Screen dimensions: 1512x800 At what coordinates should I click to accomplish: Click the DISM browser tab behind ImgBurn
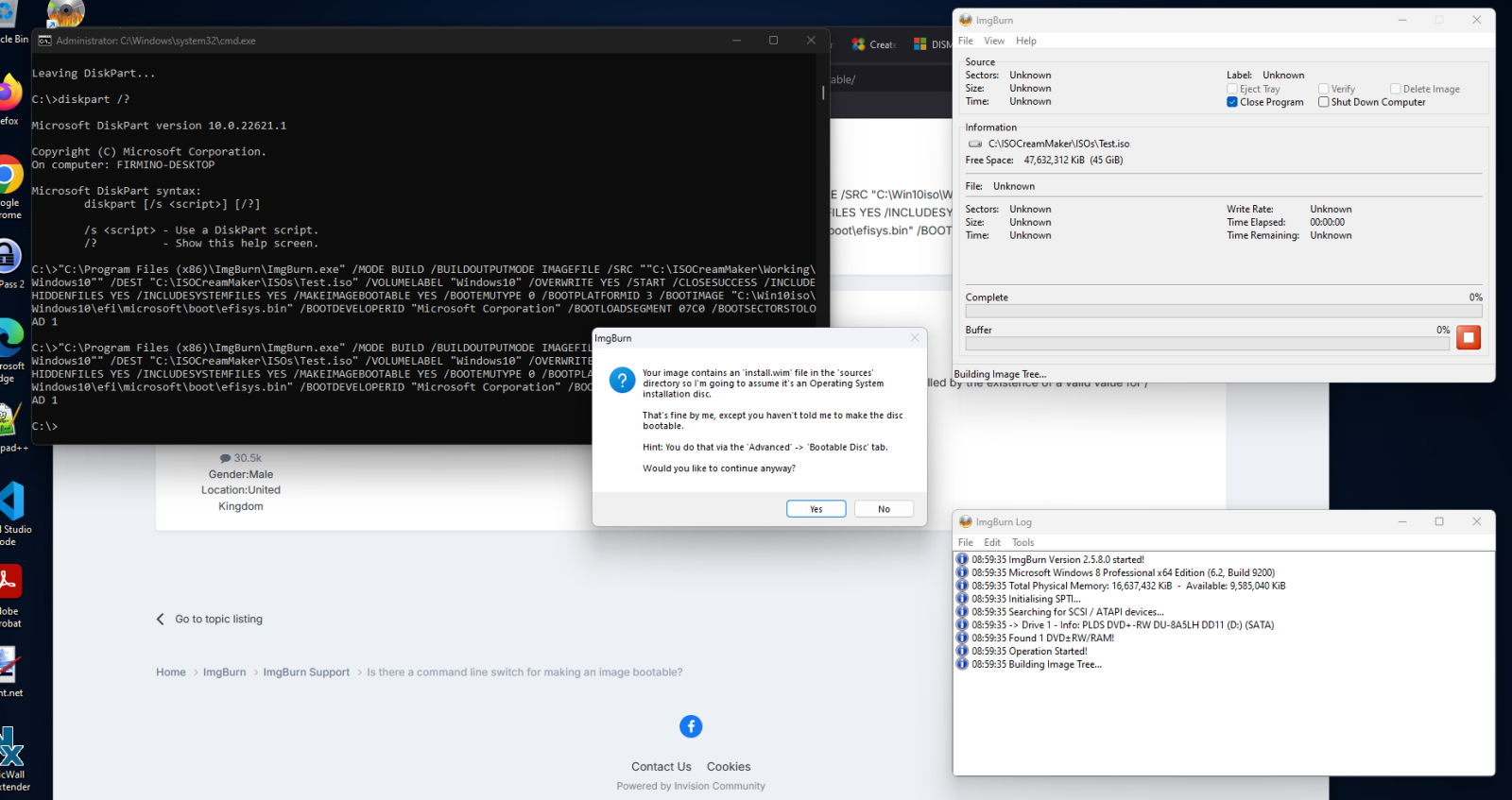point(933,44)
